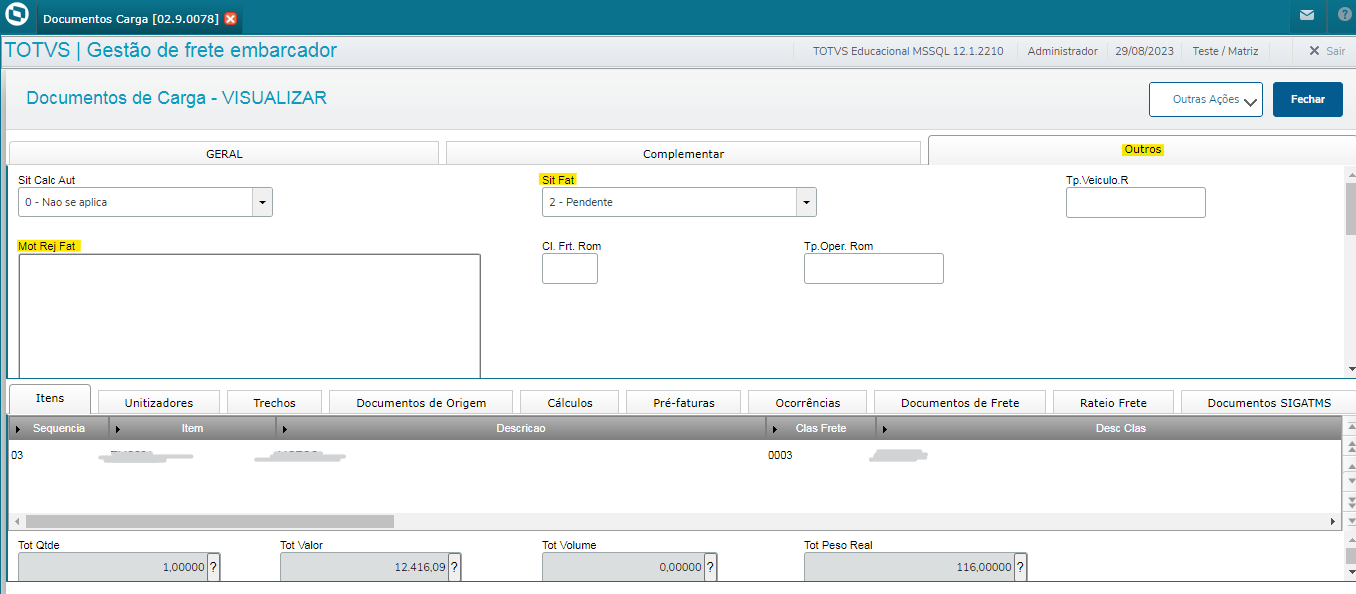Select the grid row with sequence 03
1356x594 pixels.
point(674,455)
